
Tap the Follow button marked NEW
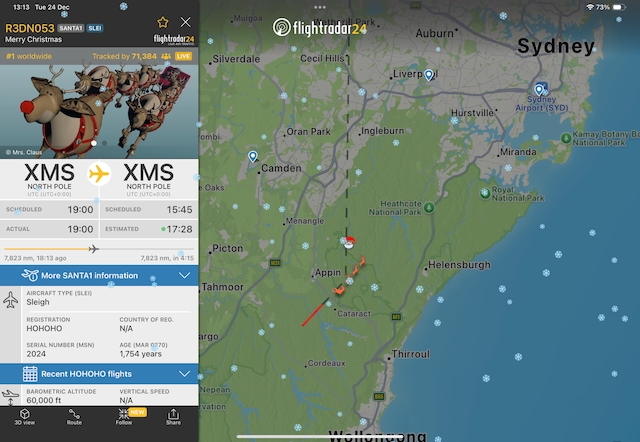[124, 417]
